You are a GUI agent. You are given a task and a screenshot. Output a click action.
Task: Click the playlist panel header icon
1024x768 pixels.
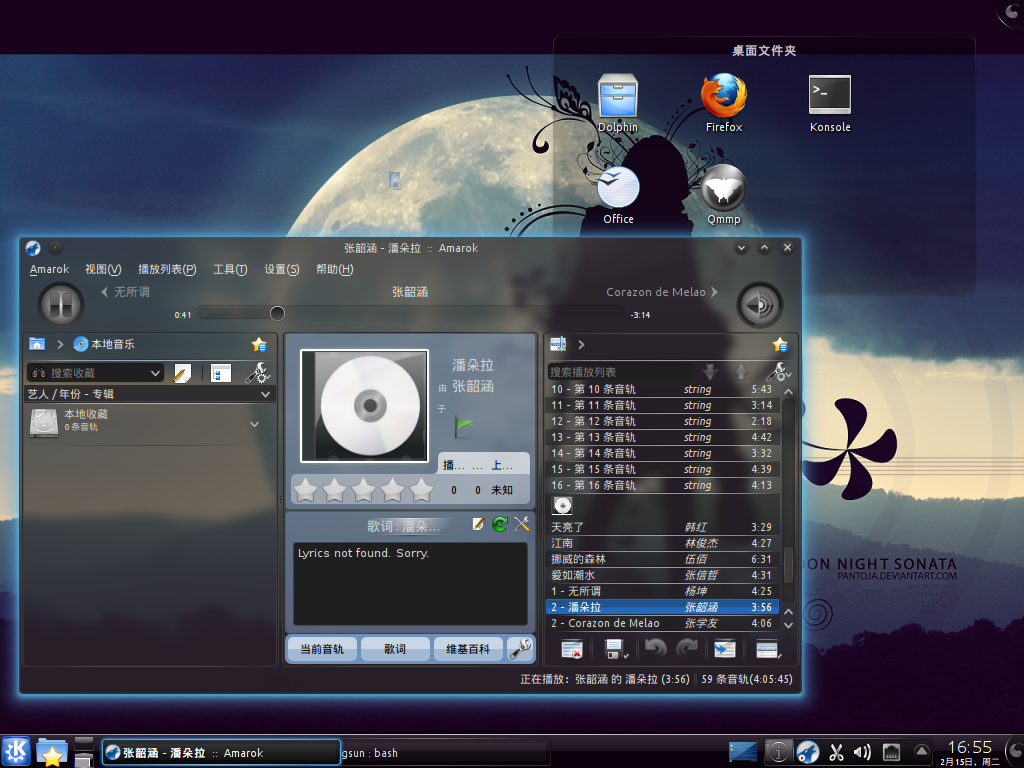(558, 344)
